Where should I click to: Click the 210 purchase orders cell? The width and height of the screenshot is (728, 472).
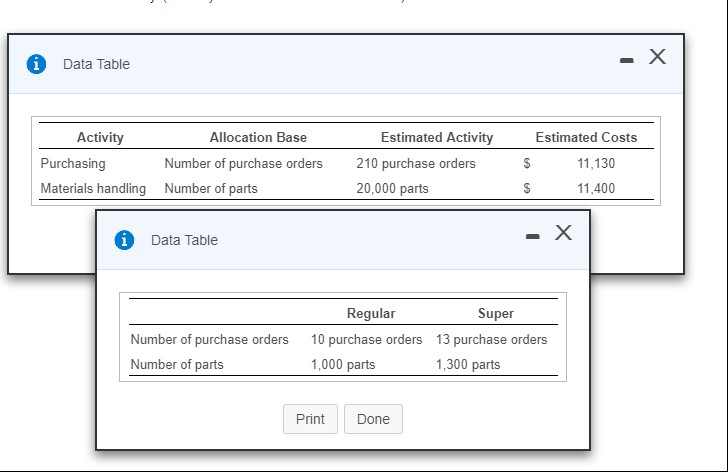(x=416, y=163)
